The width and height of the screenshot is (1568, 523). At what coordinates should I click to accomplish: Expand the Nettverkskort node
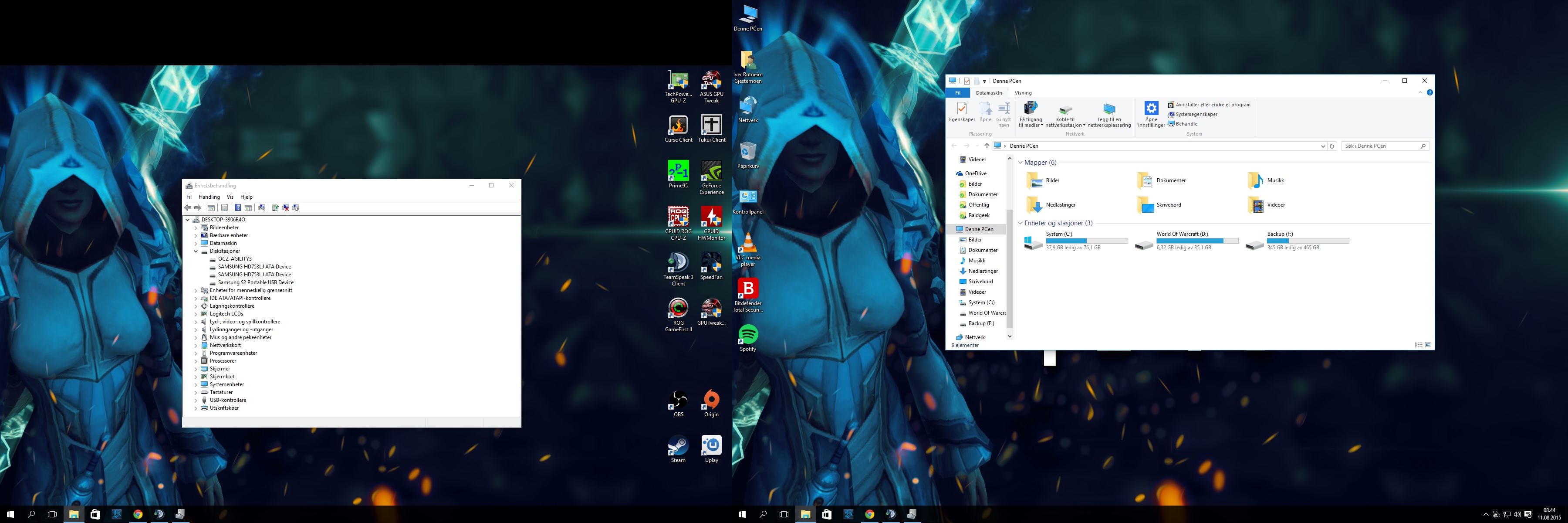(196, 345)
